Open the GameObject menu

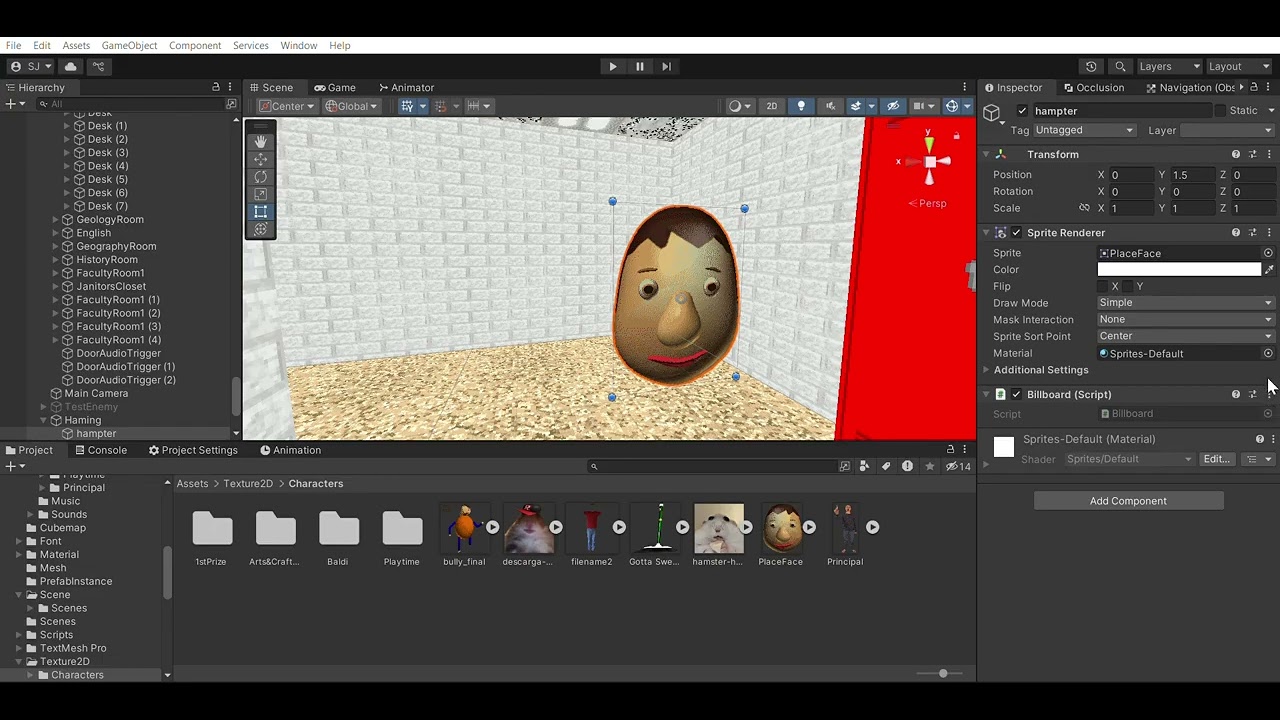pos(129,45)
